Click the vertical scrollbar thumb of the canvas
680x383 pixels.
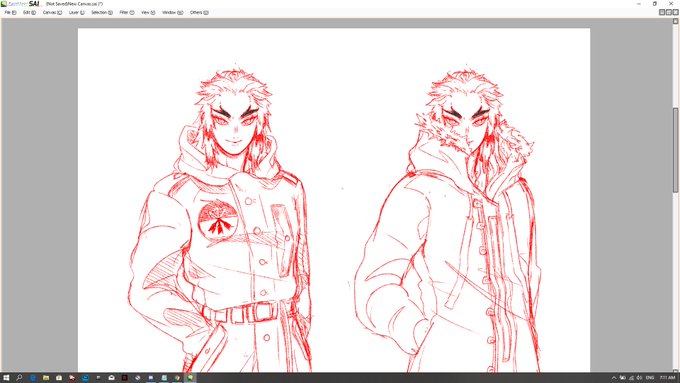[x=675, y=150]
